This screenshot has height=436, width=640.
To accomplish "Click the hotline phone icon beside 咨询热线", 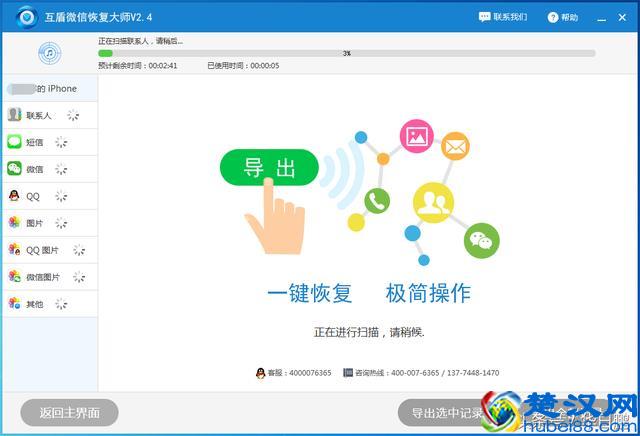I will 348,372.
